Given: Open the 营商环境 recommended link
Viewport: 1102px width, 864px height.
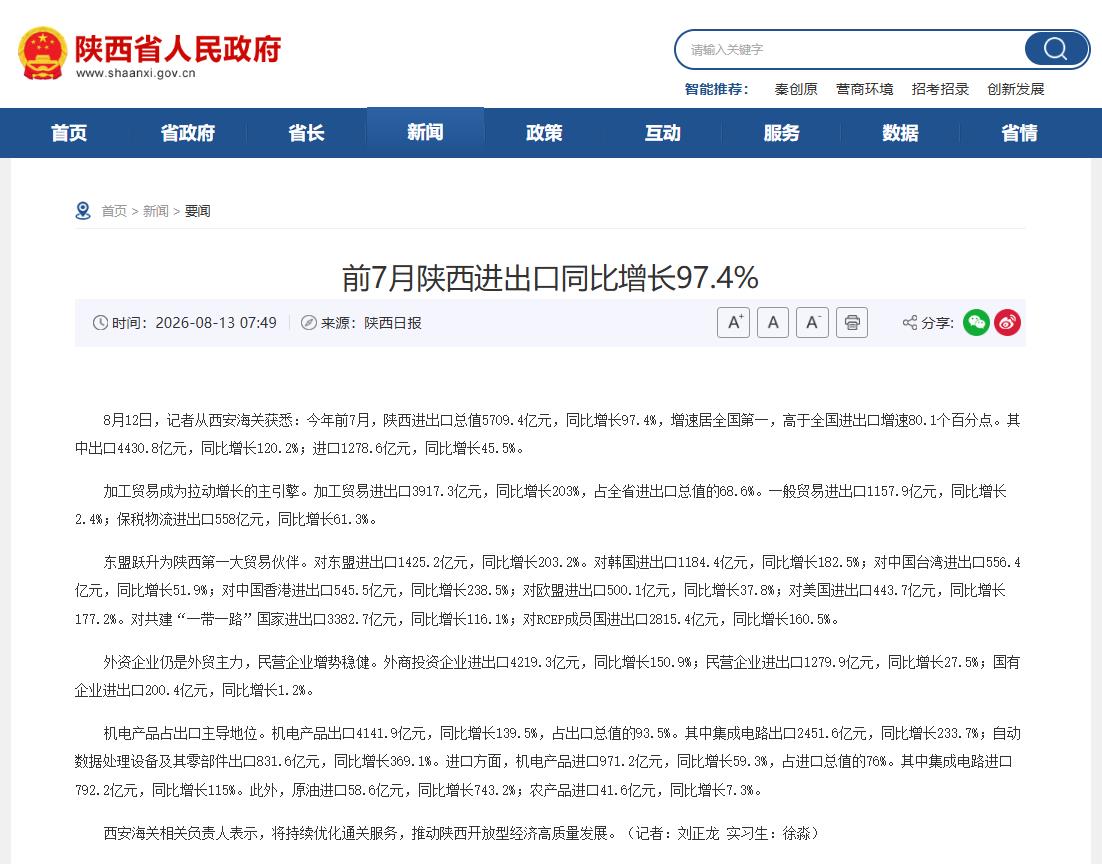Looking at the screenshot, I should pos(864,89).
